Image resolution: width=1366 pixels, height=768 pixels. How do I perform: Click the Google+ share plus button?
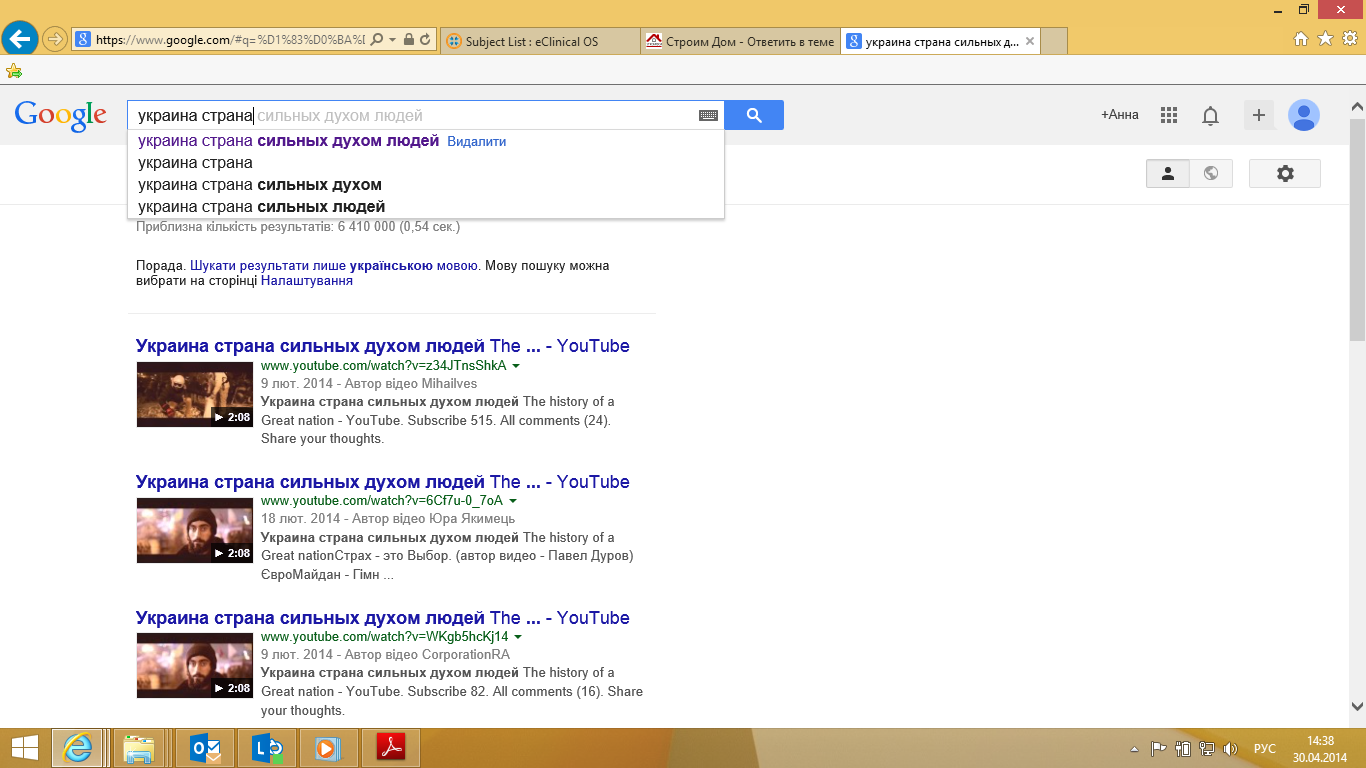(1259, 115)
